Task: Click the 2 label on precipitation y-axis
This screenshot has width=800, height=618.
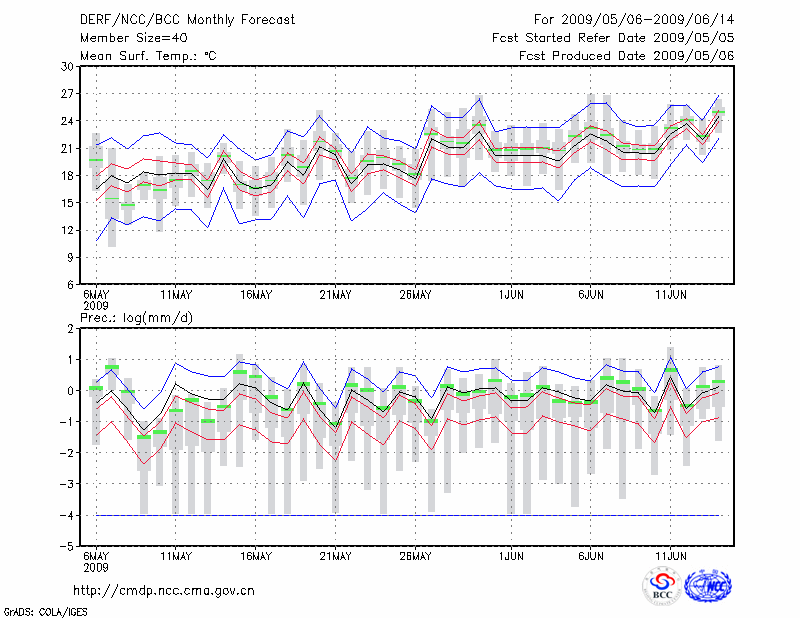Action: (x=70, y=328)
